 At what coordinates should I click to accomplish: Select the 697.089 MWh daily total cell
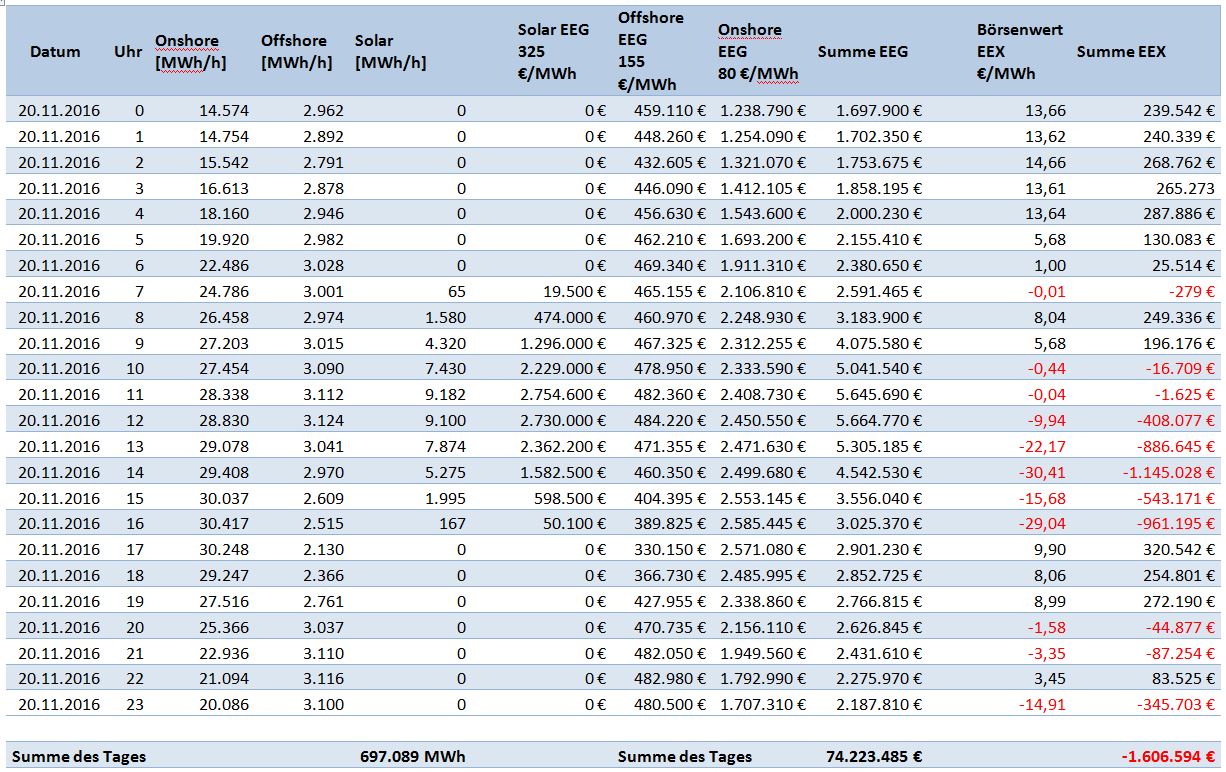(x=412, y=757)
